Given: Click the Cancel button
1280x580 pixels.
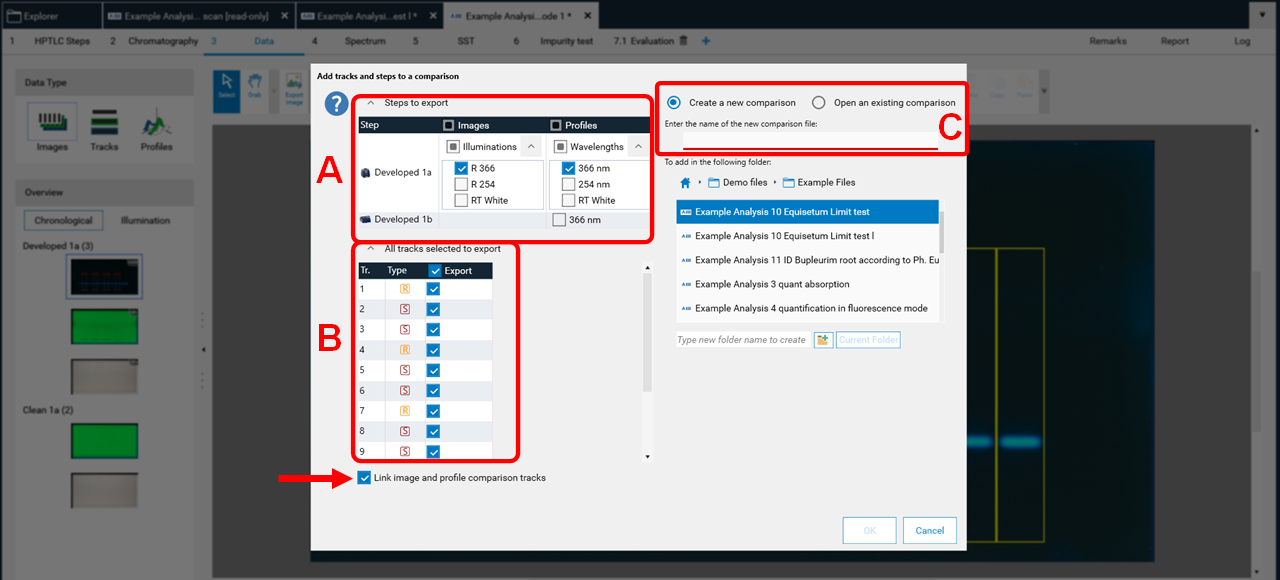Looking at the screenshot, I should (x=929, y=530).
